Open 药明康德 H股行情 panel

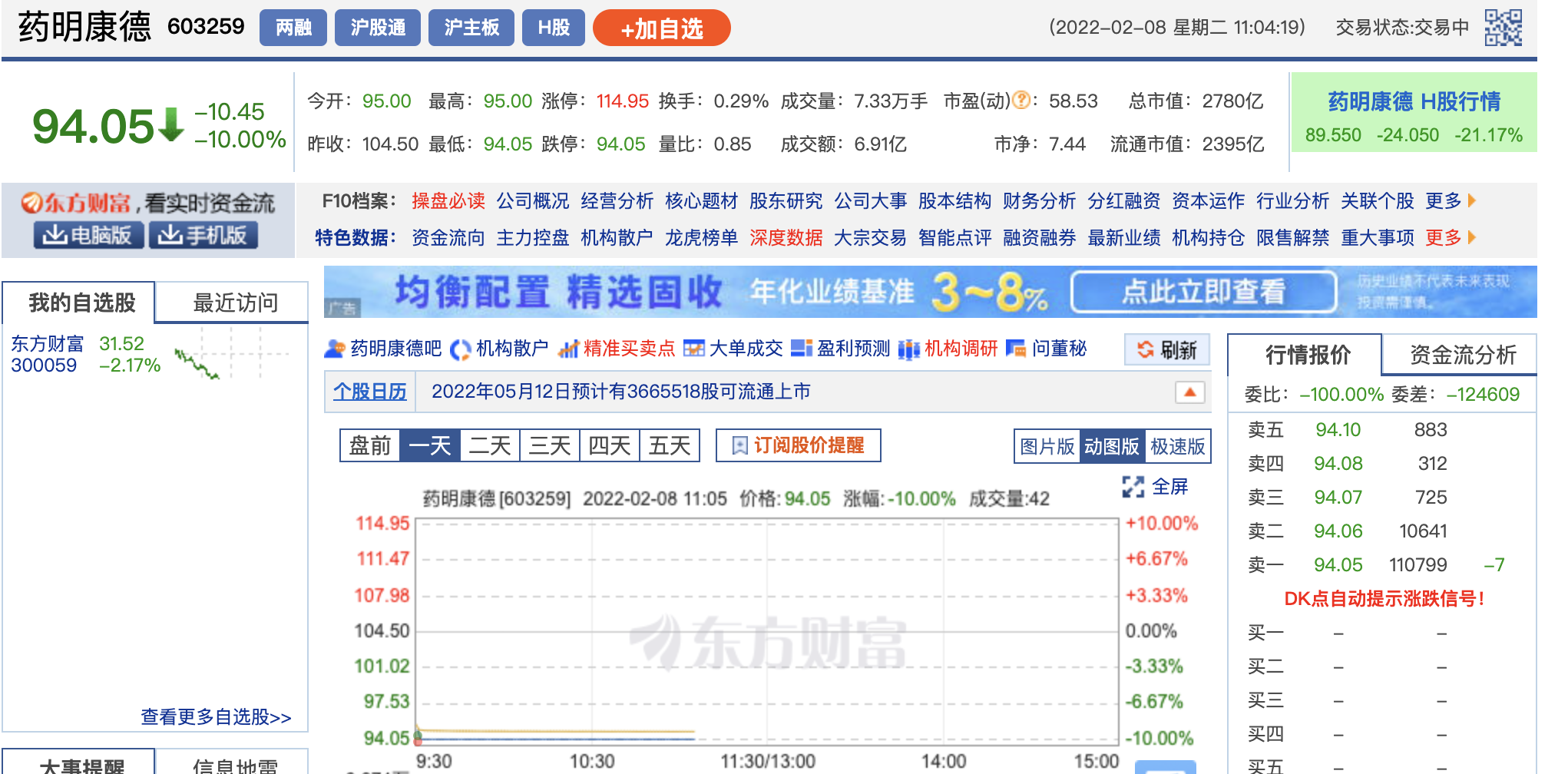[x=1414, y=112]
